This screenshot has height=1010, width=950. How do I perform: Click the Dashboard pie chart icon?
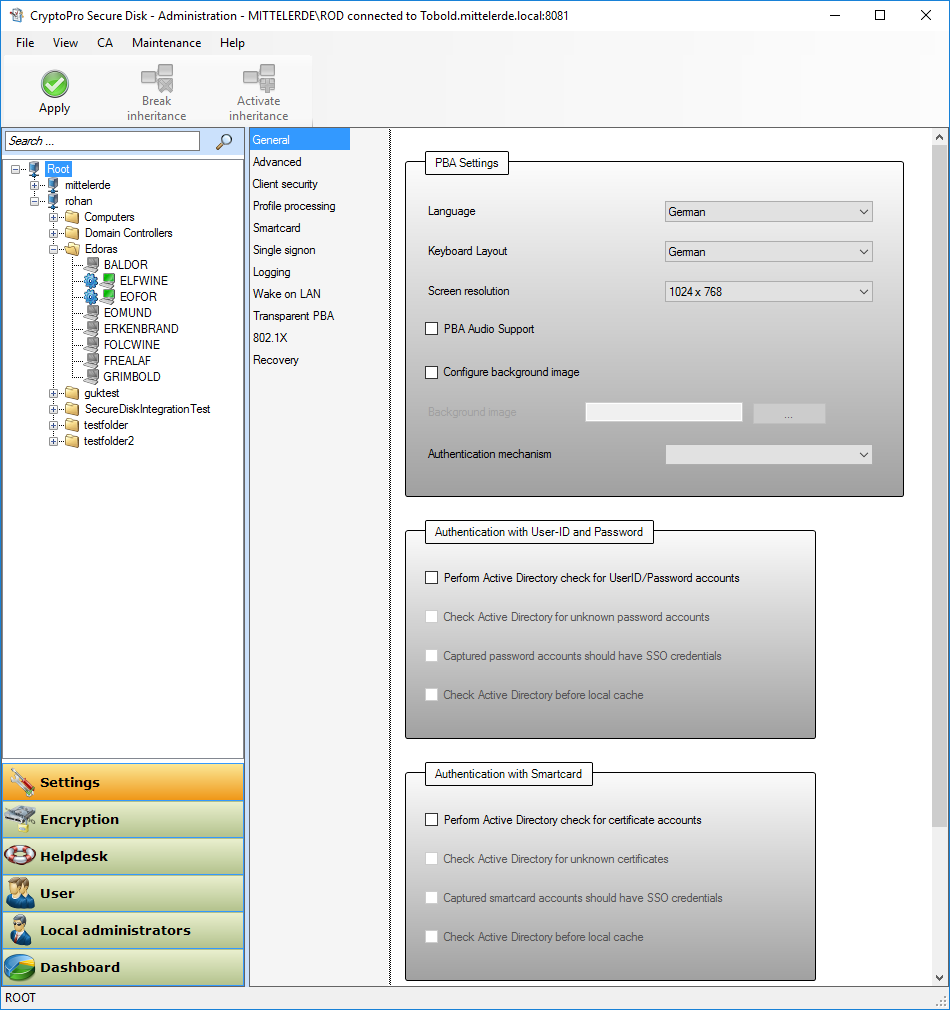coord(20,967)
